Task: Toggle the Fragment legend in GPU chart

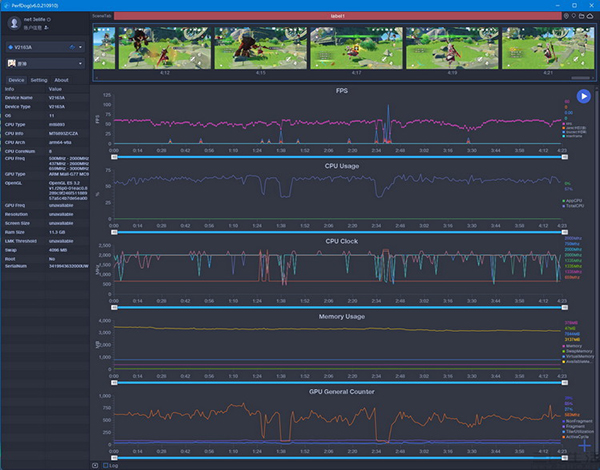Action: pos(574,426)
